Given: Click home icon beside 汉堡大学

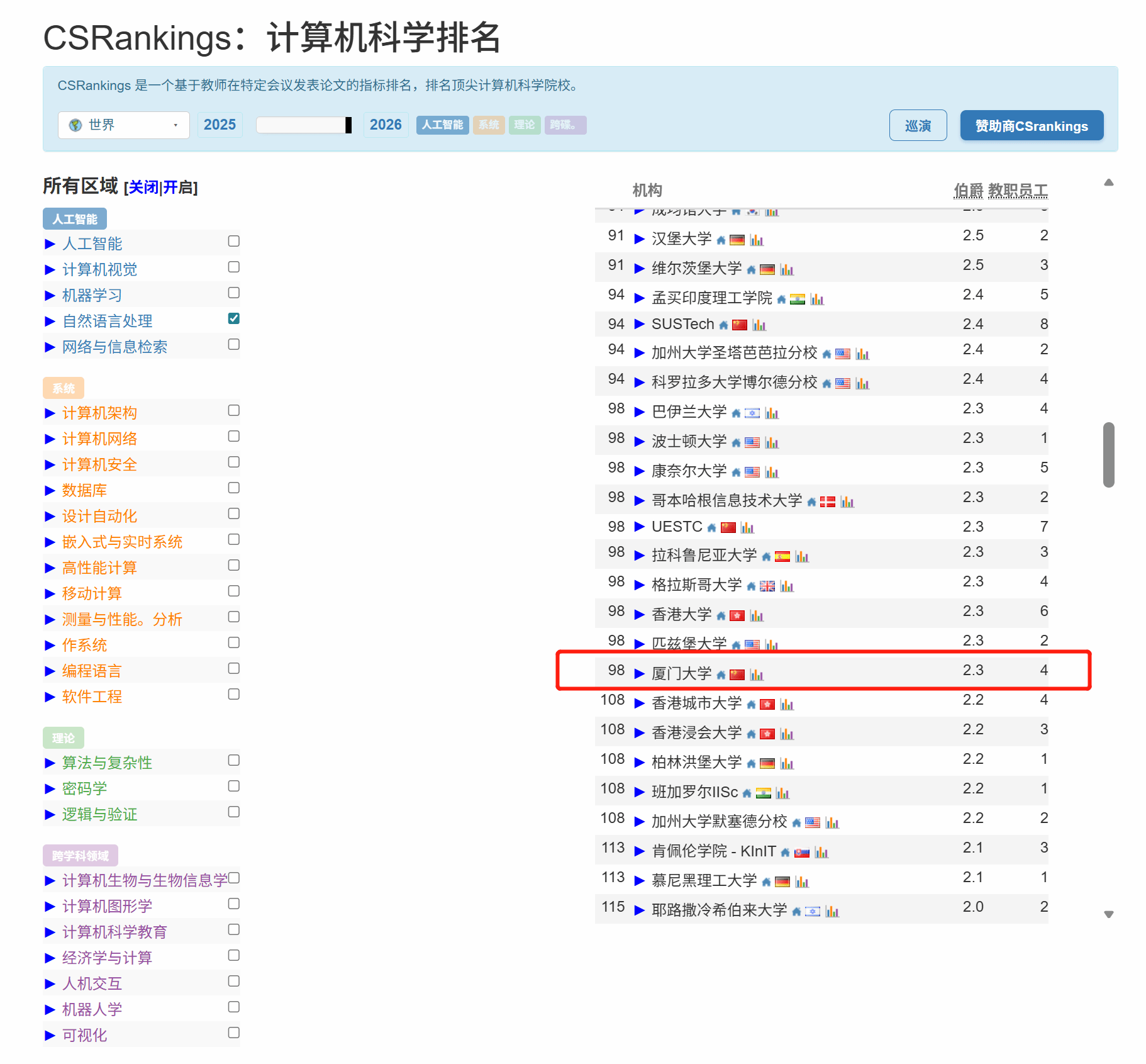Looking at the screenshot, I should pos(721,240).
